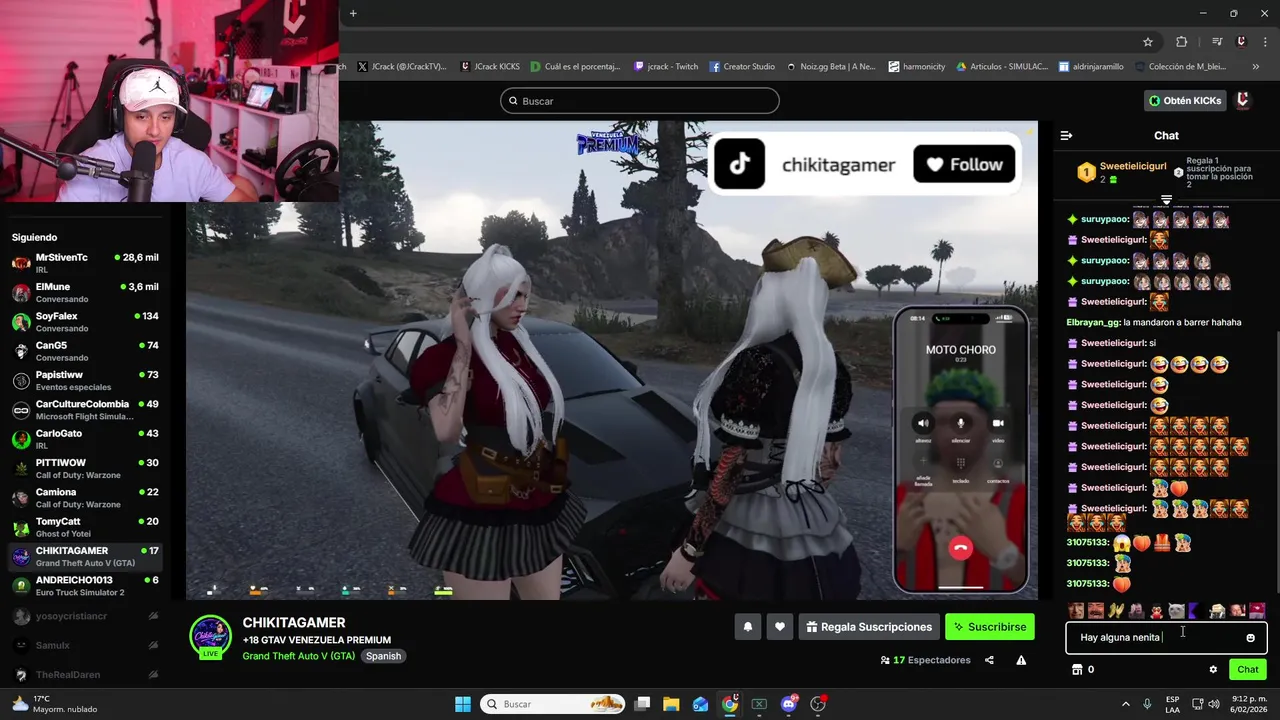1280x720 pixels.
Task: Open JCrack (@JCrackTV) X bookmark
Action: point(402,67)
